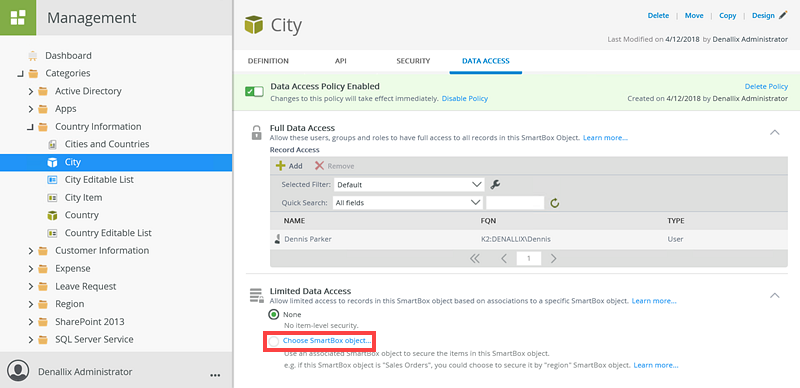The height and width of the screenshot is (388, 800).
Task: Click the large City cube header icon
Action: 254,25
